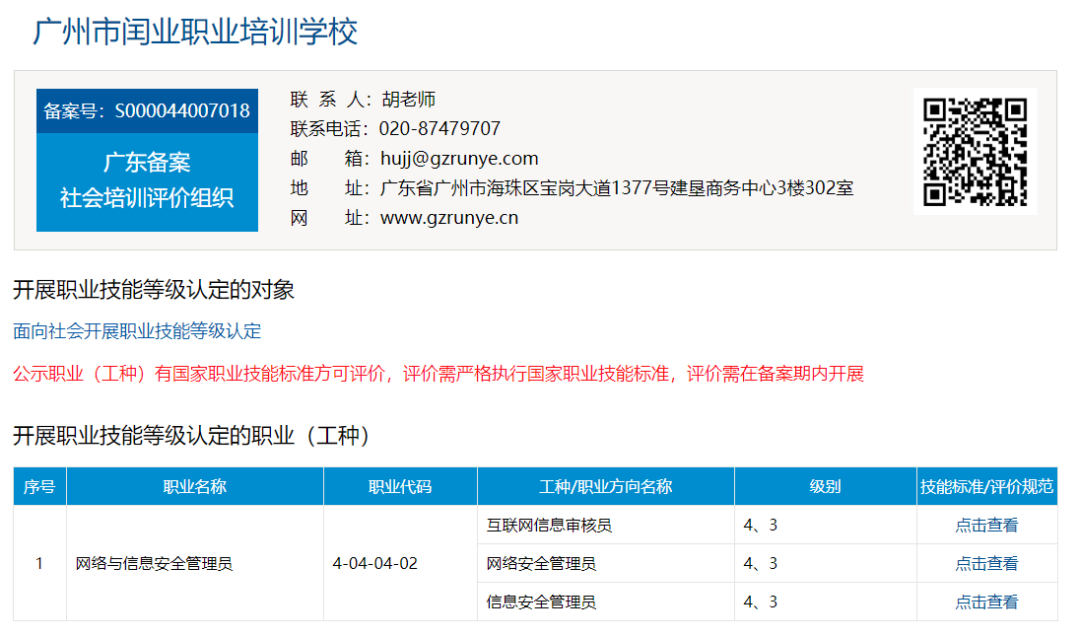
Task: Click the 广东备案 社会培训评价组织 badge
Action: point(147,182)
